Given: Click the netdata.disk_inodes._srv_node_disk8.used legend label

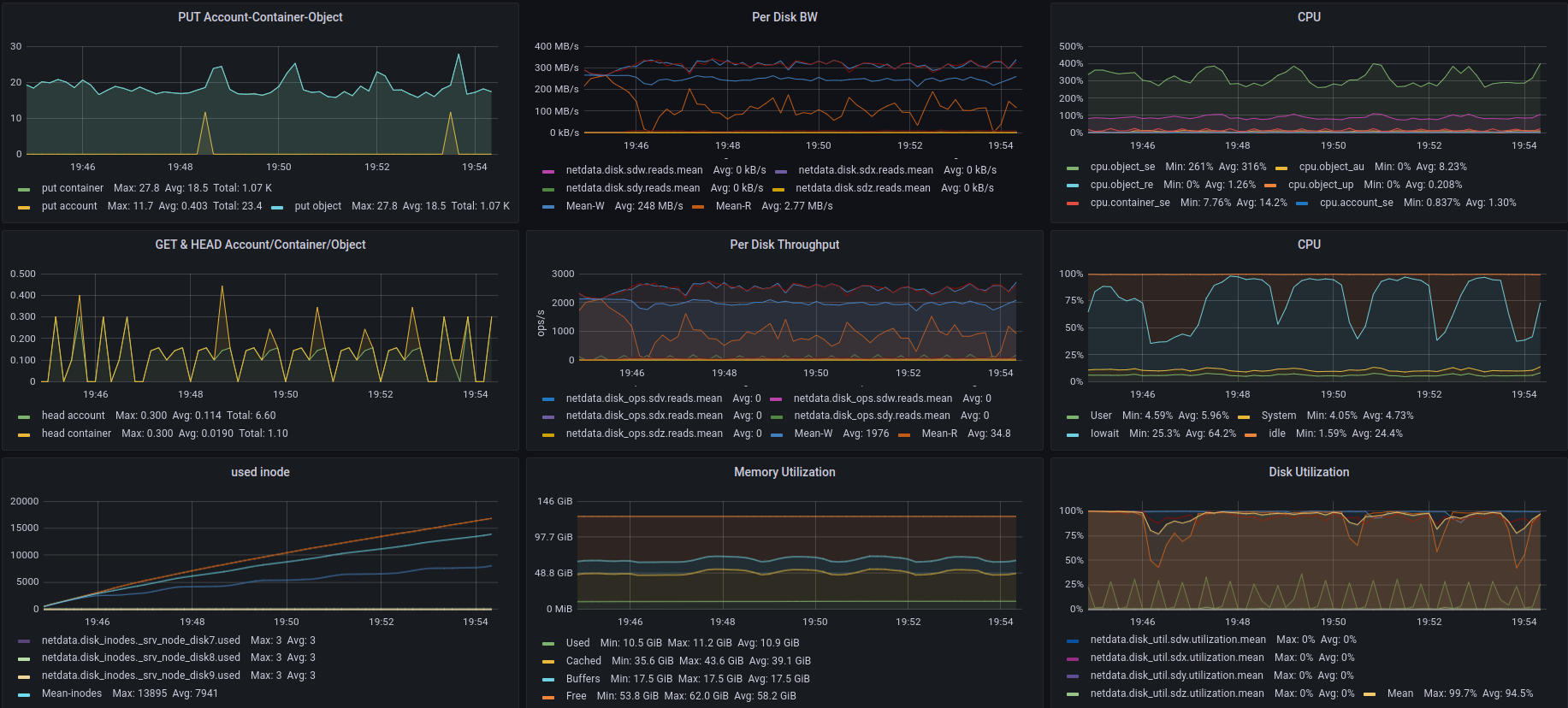Looking at the screenshot, I should [x=140, y=658].
